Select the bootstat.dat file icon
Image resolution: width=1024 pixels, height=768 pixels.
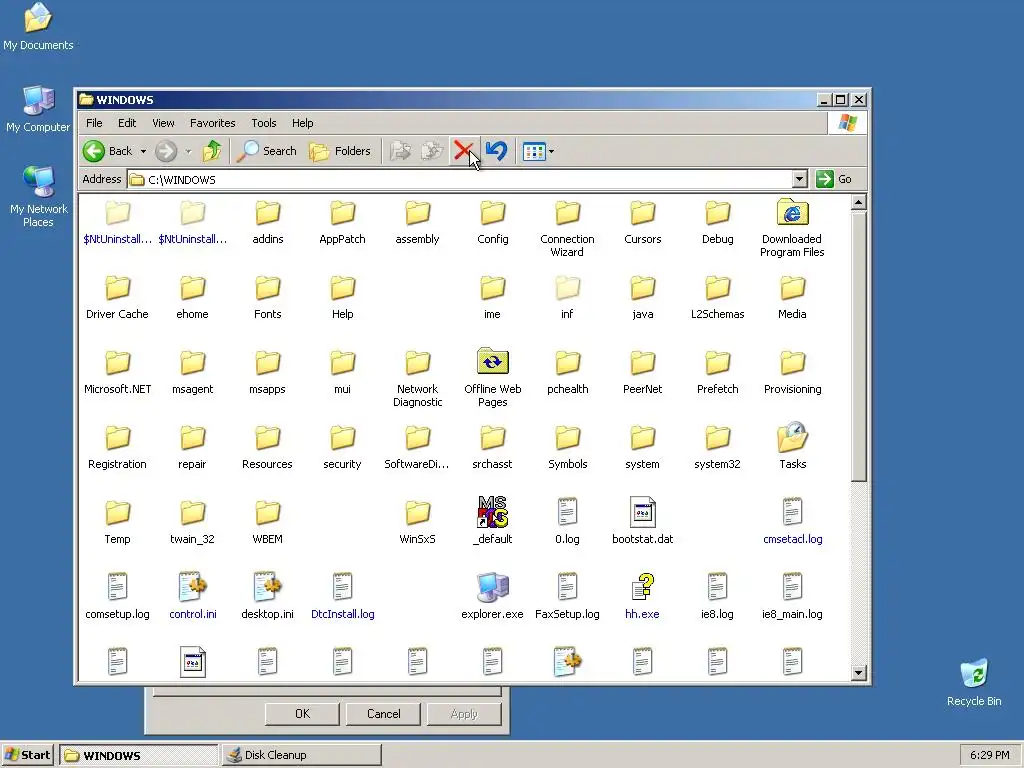point(643,513)
